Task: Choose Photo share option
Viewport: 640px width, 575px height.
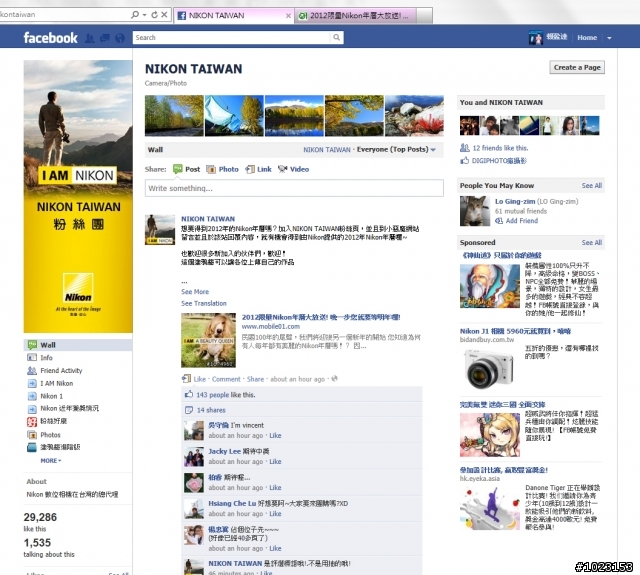Action: [x=222, y=169]
